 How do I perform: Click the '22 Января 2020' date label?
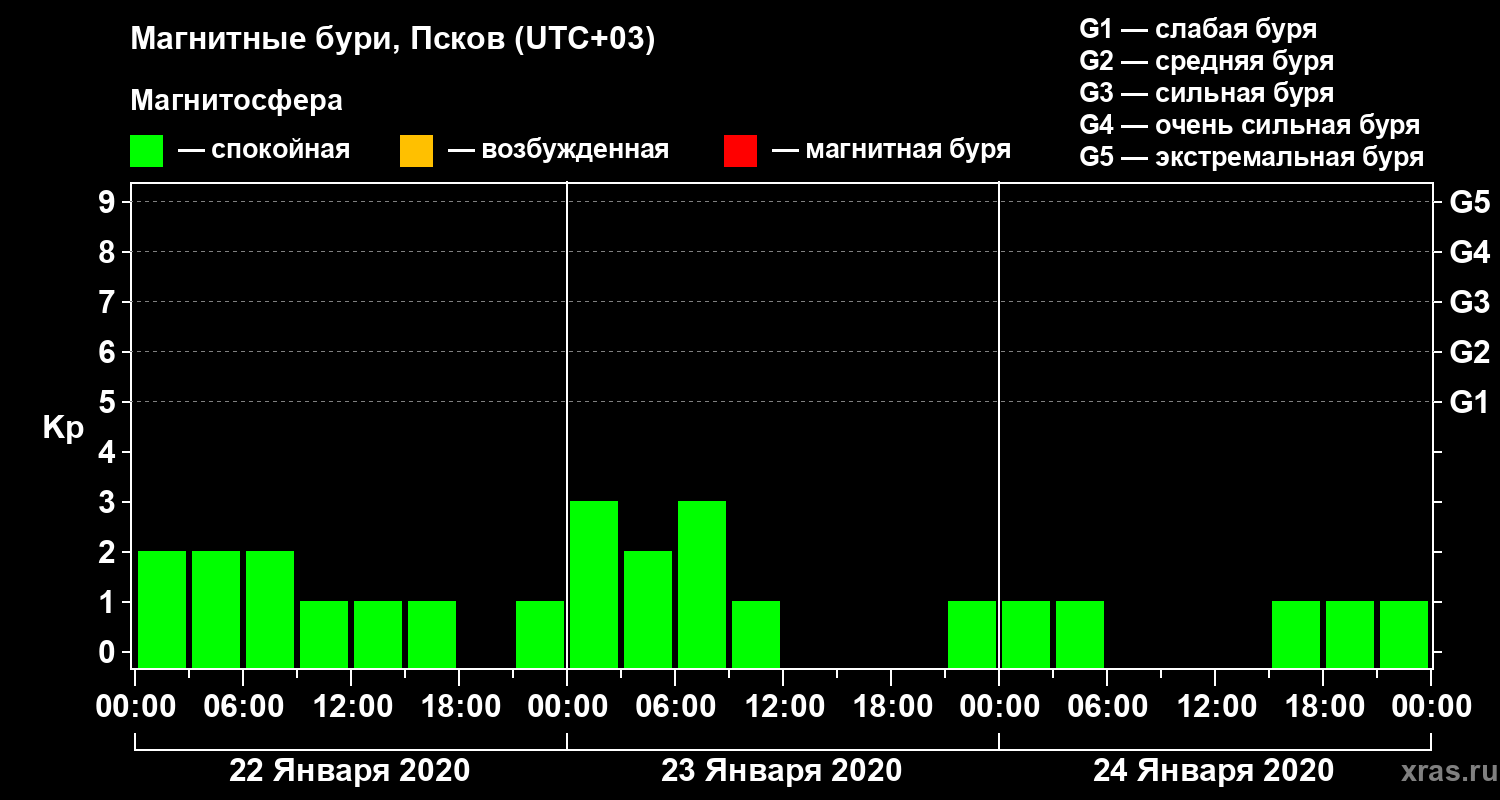point(350,771)
